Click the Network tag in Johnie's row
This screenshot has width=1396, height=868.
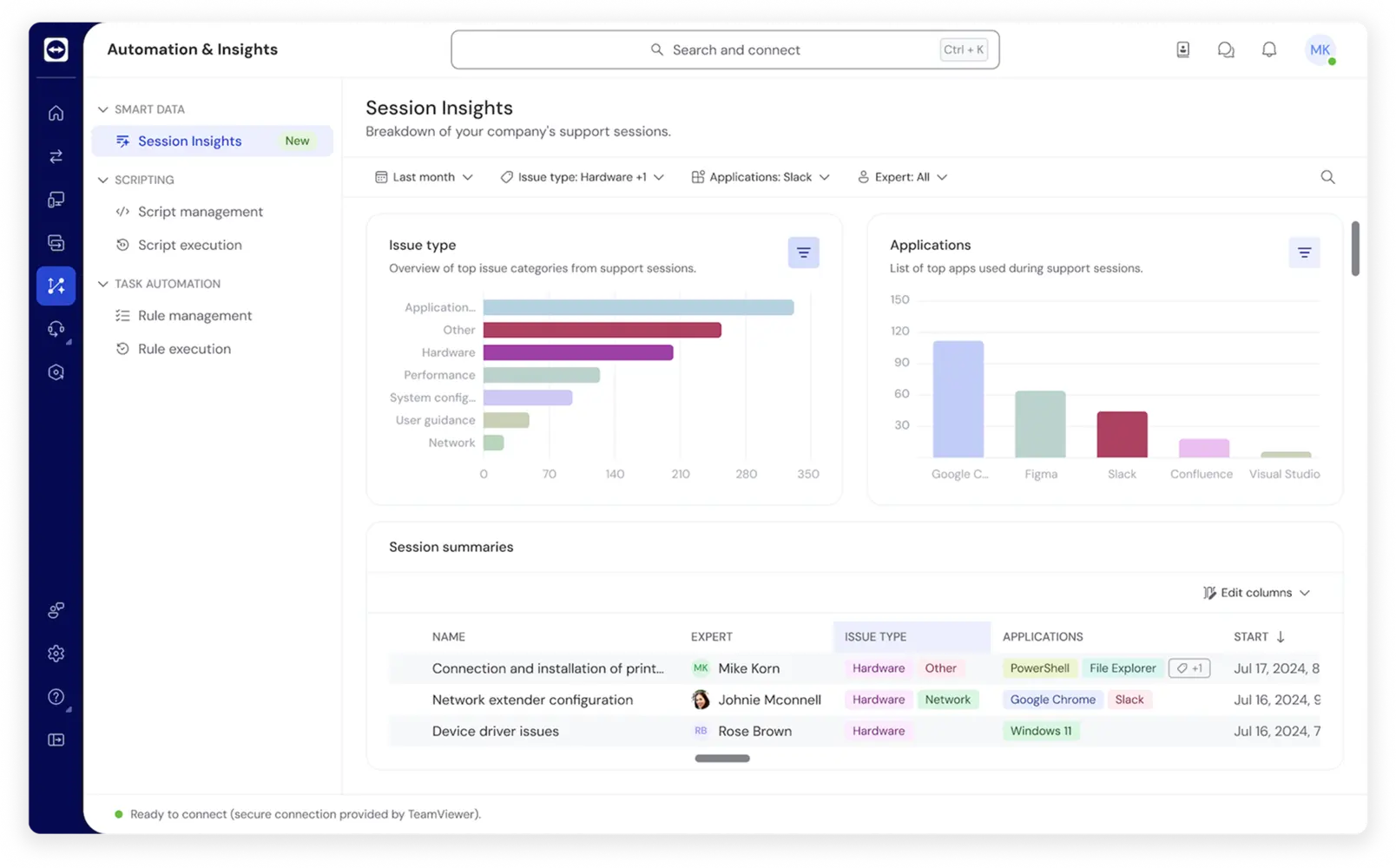tap(948, 700)
